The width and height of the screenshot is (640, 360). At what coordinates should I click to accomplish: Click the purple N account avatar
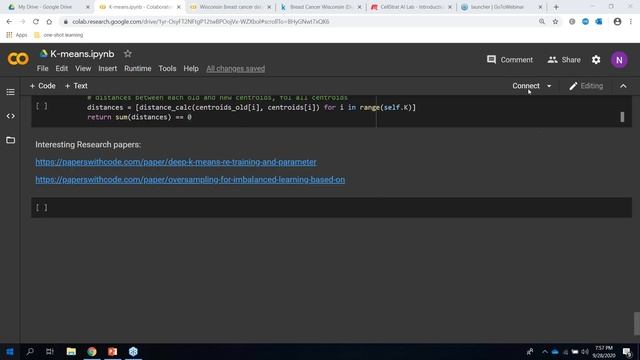coord(619,60)
